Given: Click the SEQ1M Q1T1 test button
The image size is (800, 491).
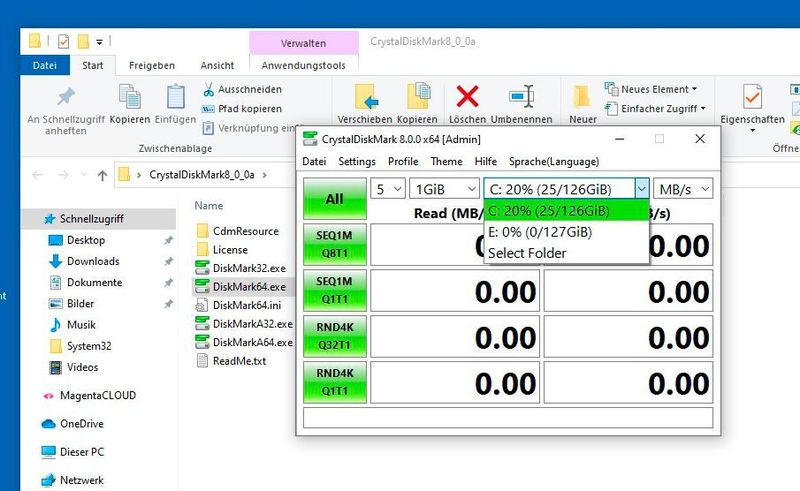Looking at the screenshot, I should pos(335,290).
